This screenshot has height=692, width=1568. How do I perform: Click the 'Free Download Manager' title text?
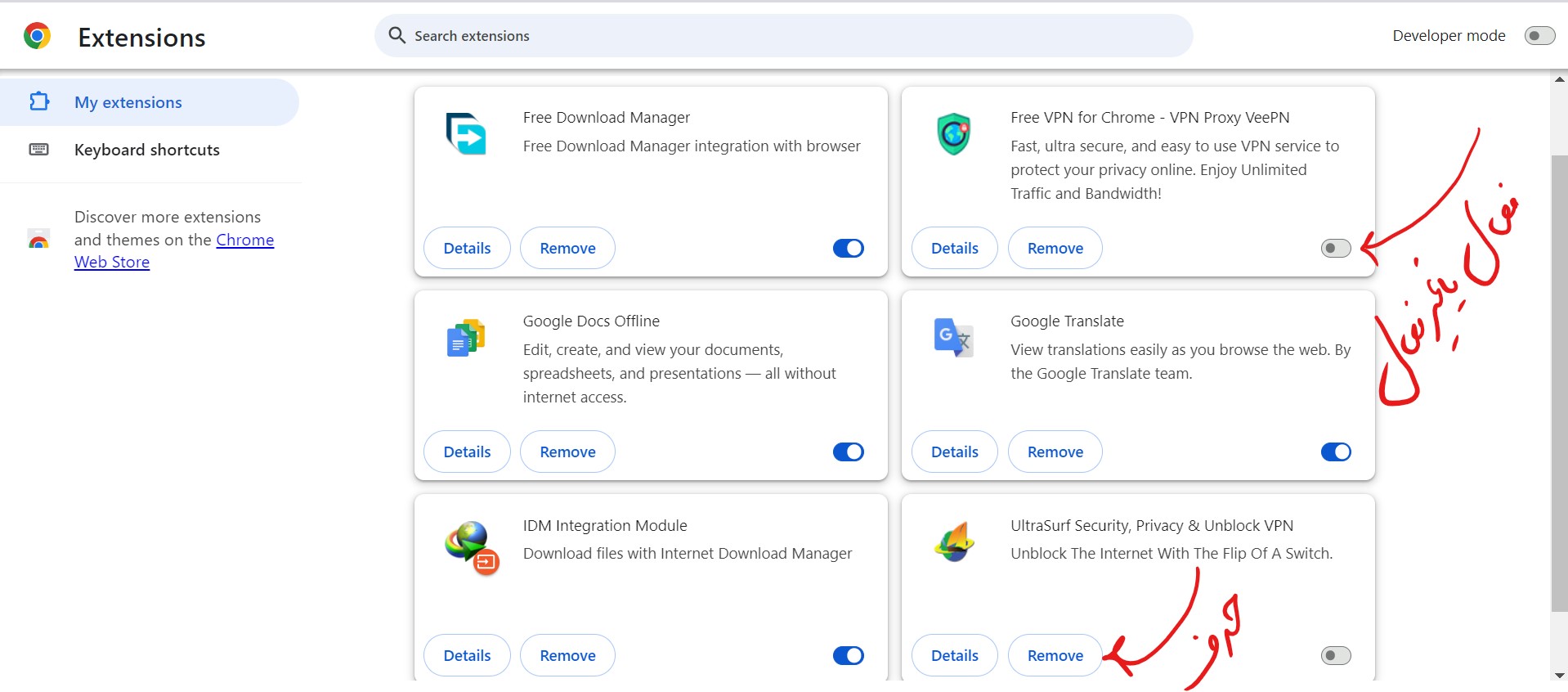pos(607,117)
